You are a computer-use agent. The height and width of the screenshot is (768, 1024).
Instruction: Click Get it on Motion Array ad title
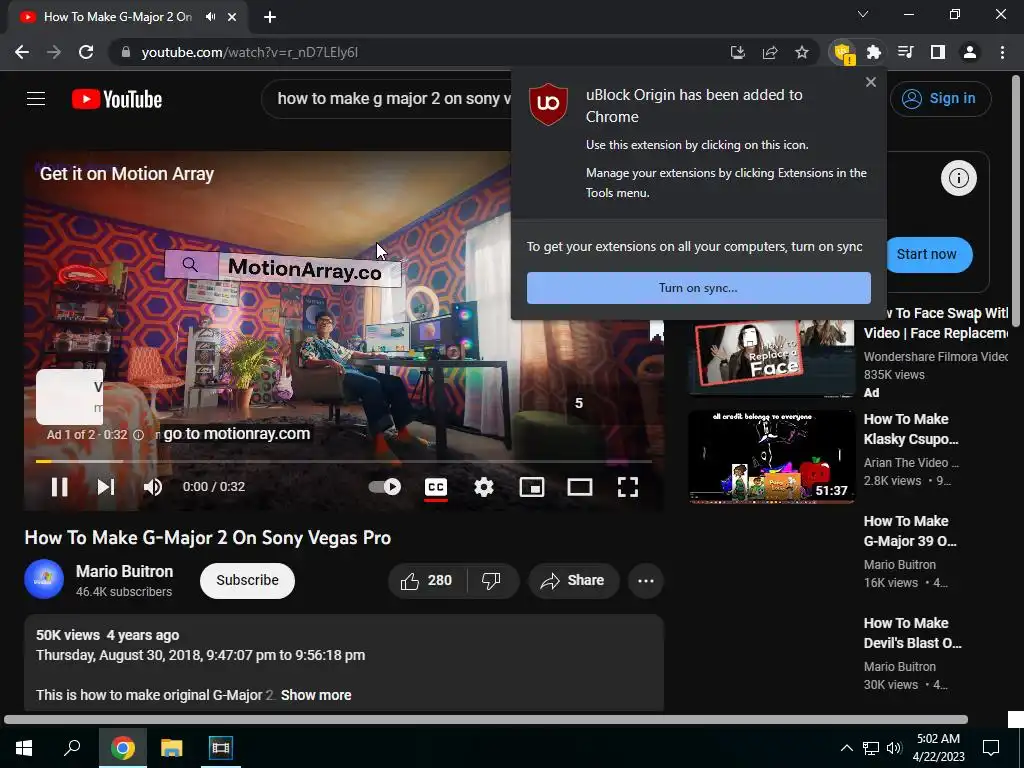coord(127,174)
